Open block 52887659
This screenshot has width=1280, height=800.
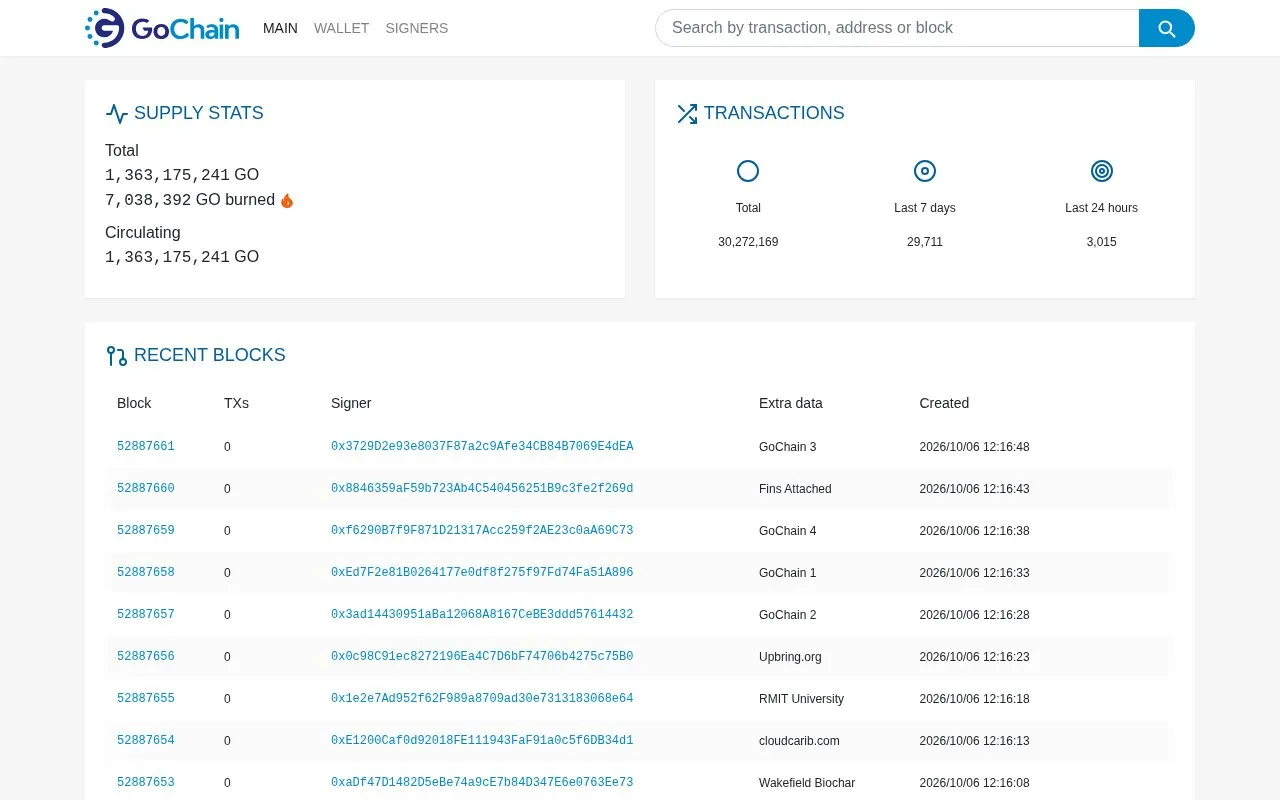146,531
